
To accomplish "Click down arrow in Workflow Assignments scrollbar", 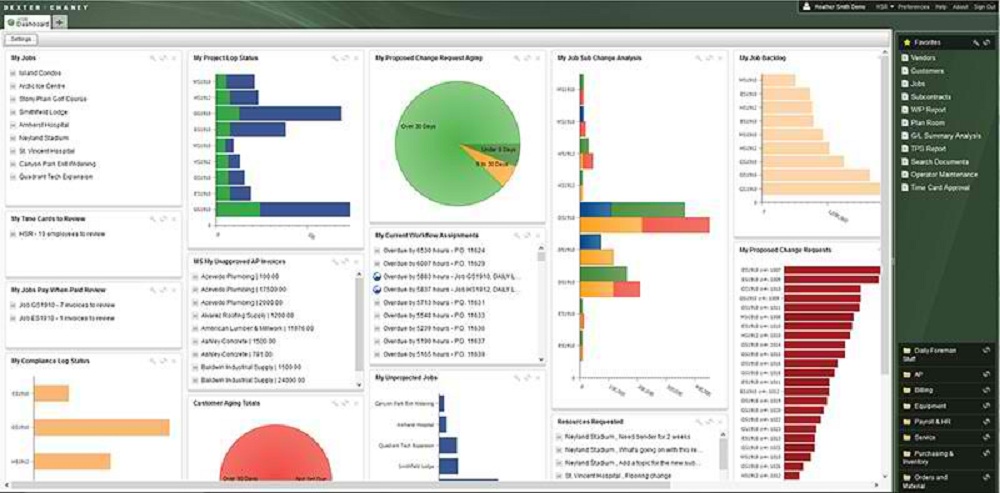I will [541, 360].
